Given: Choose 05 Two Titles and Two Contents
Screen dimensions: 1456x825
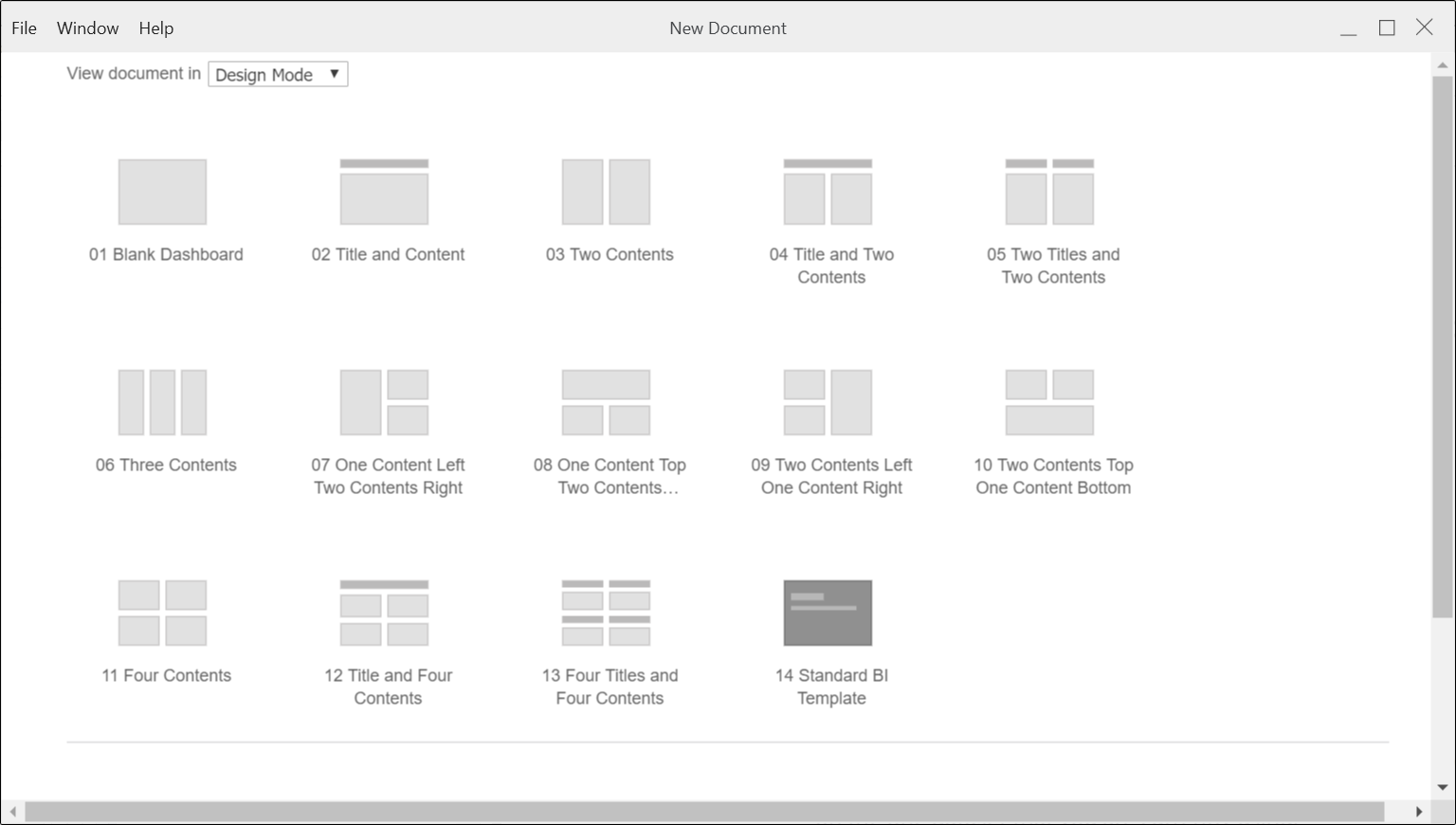Looking at the screenshot, I should click(x=1049, y=192).
